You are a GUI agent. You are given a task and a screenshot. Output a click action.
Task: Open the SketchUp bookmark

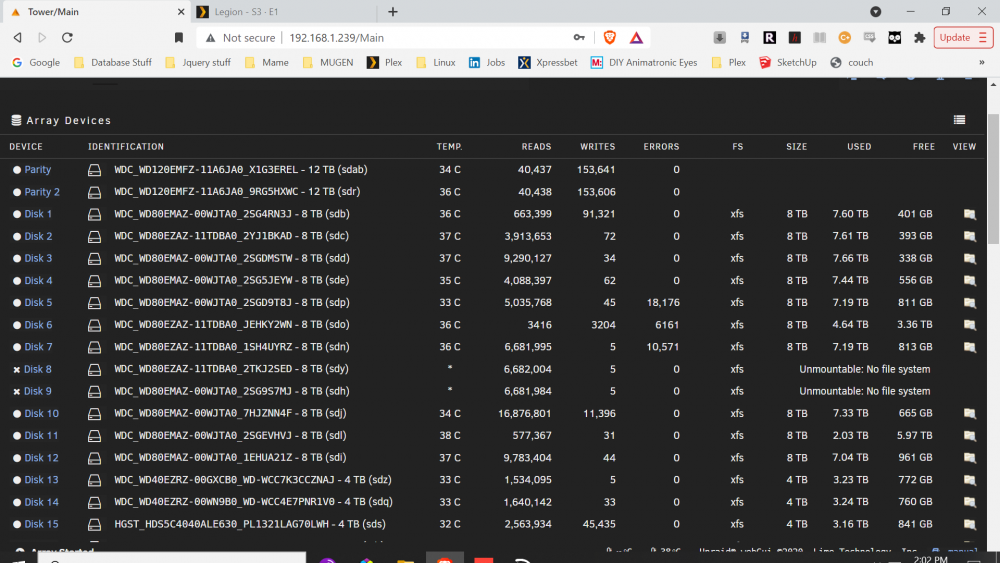(788, 62)
